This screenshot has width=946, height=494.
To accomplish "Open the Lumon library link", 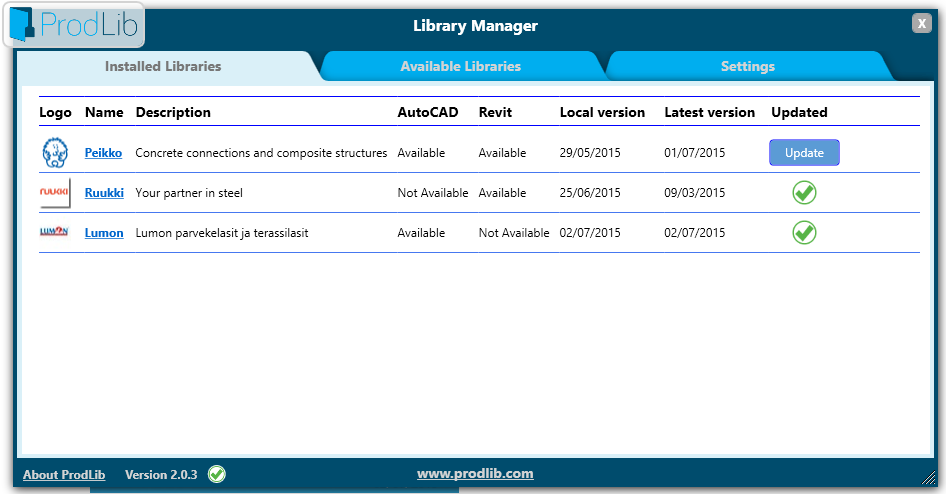I will (x=104, y=233).
